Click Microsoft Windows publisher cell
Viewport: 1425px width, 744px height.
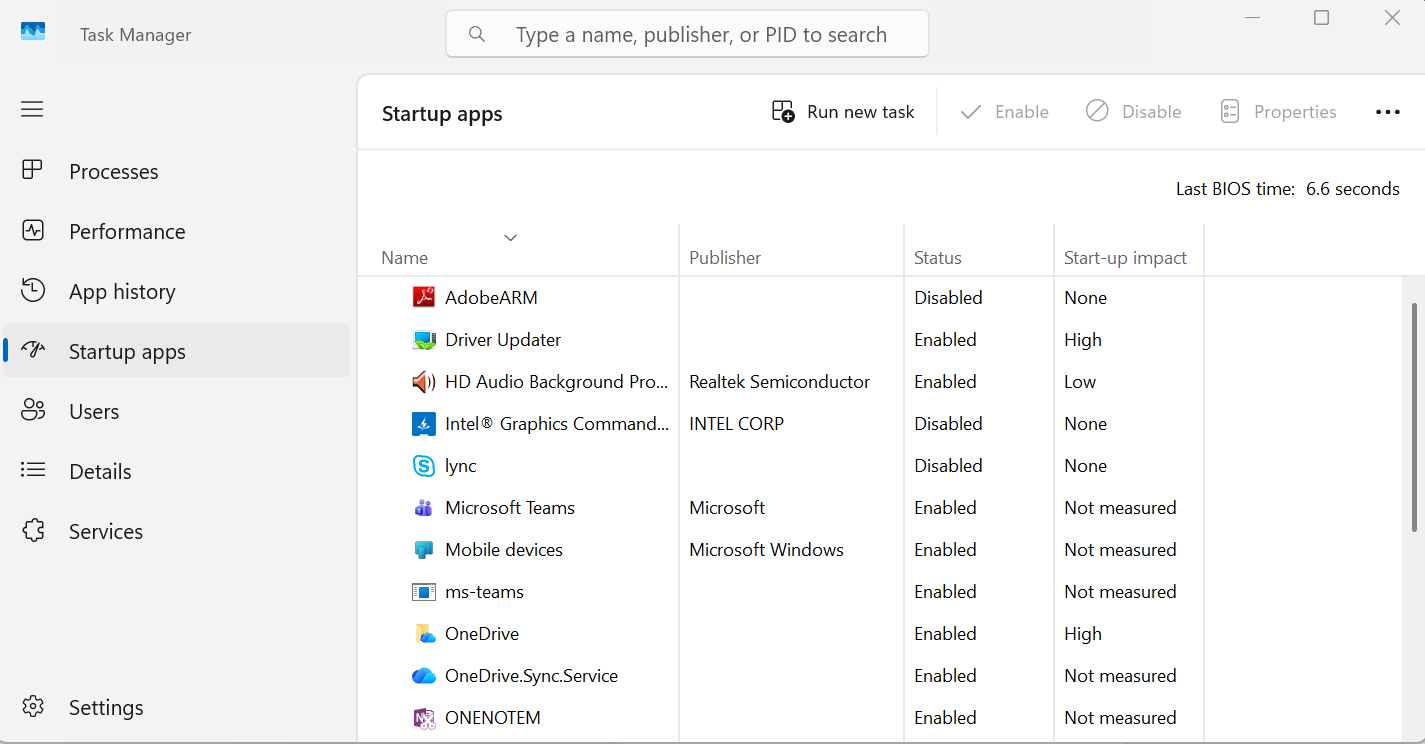(x=767, y=550)
